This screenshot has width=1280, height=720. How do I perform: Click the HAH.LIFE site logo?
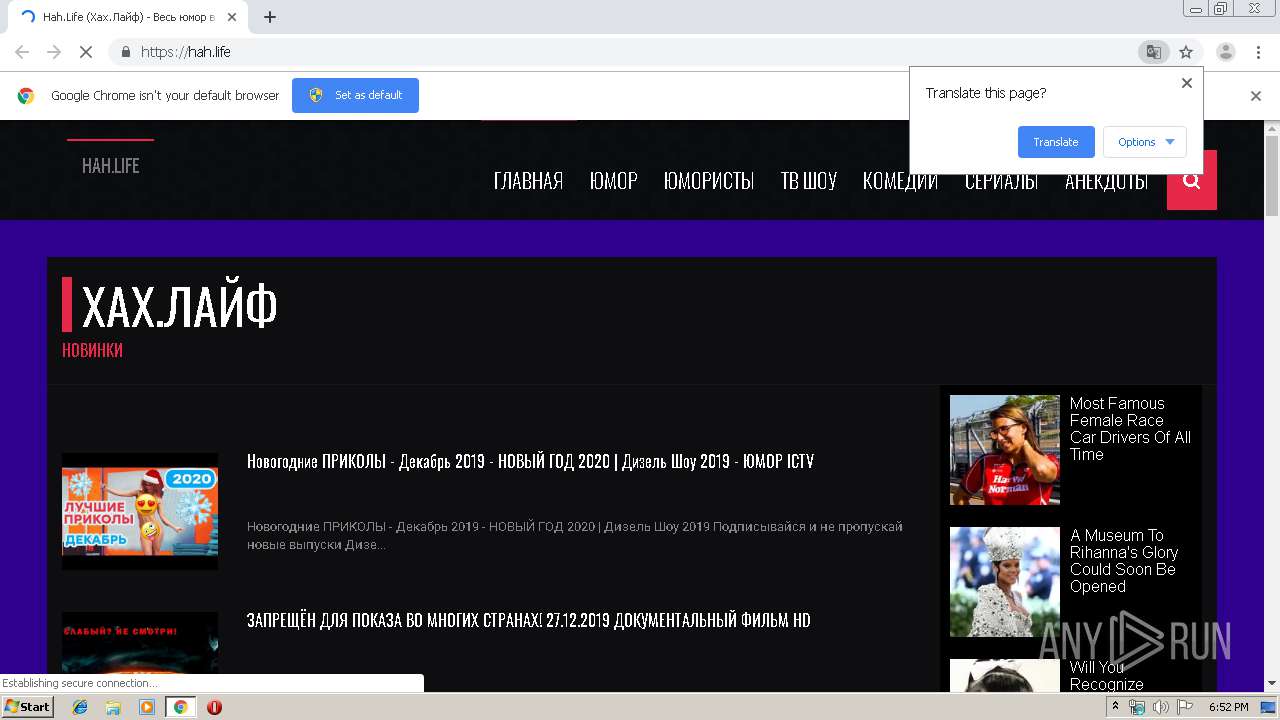pos(110,166)
